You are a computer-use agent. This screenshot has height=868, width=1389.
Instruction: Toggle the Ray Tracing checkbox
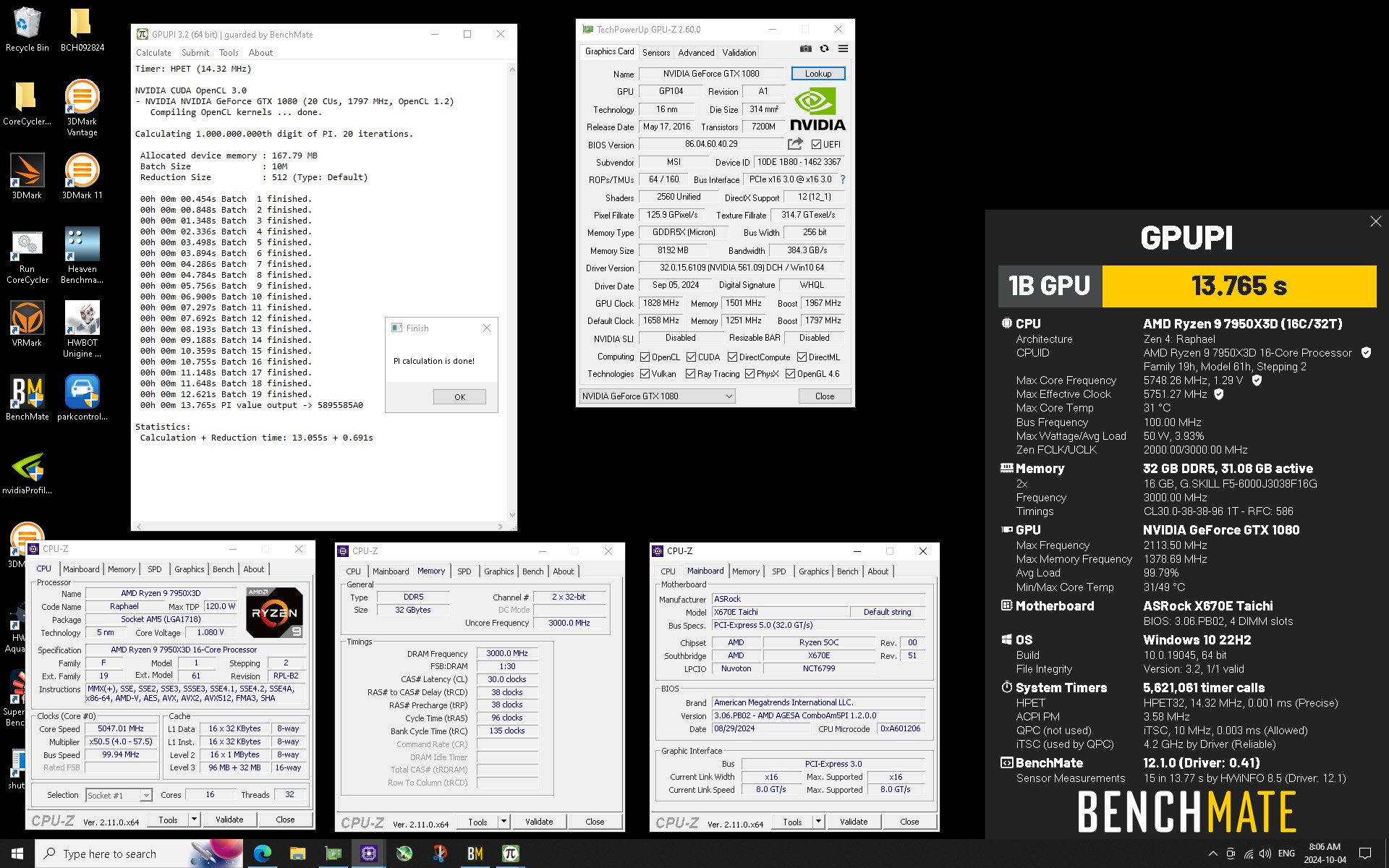click(690, 374)
